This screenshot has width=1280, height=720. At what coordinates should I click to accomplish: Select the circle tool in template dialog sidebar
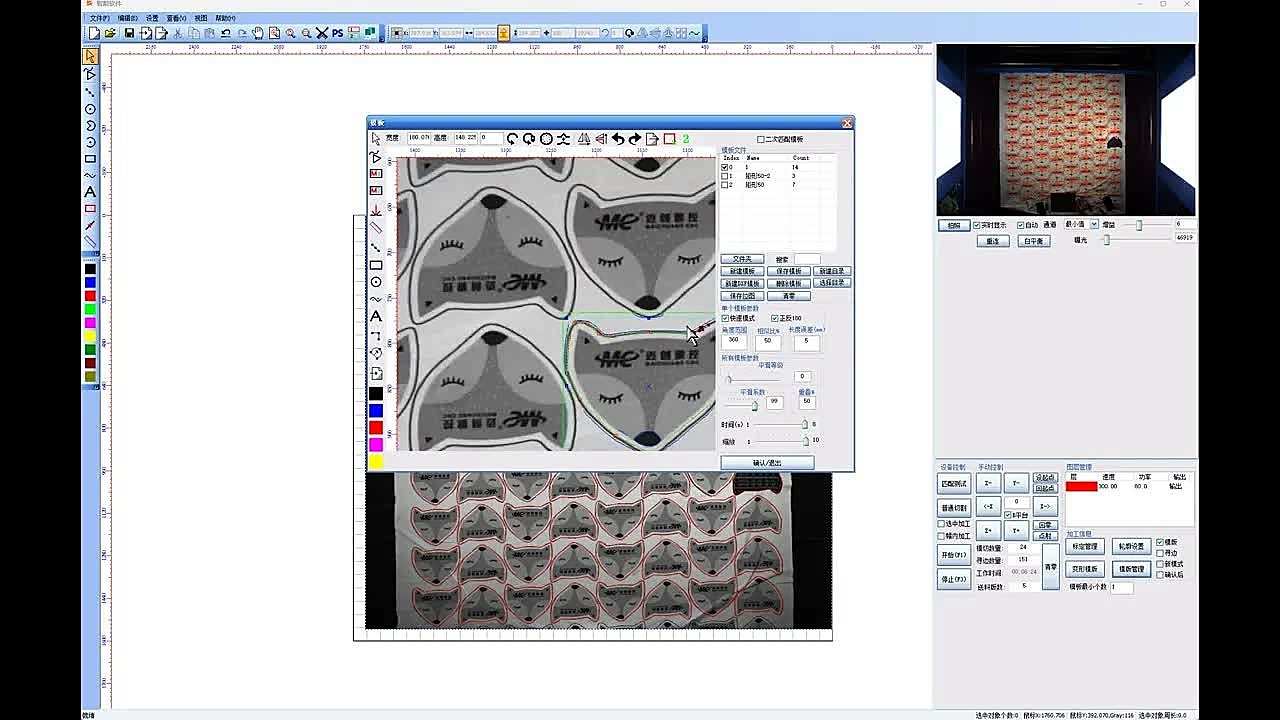point(376,282)
